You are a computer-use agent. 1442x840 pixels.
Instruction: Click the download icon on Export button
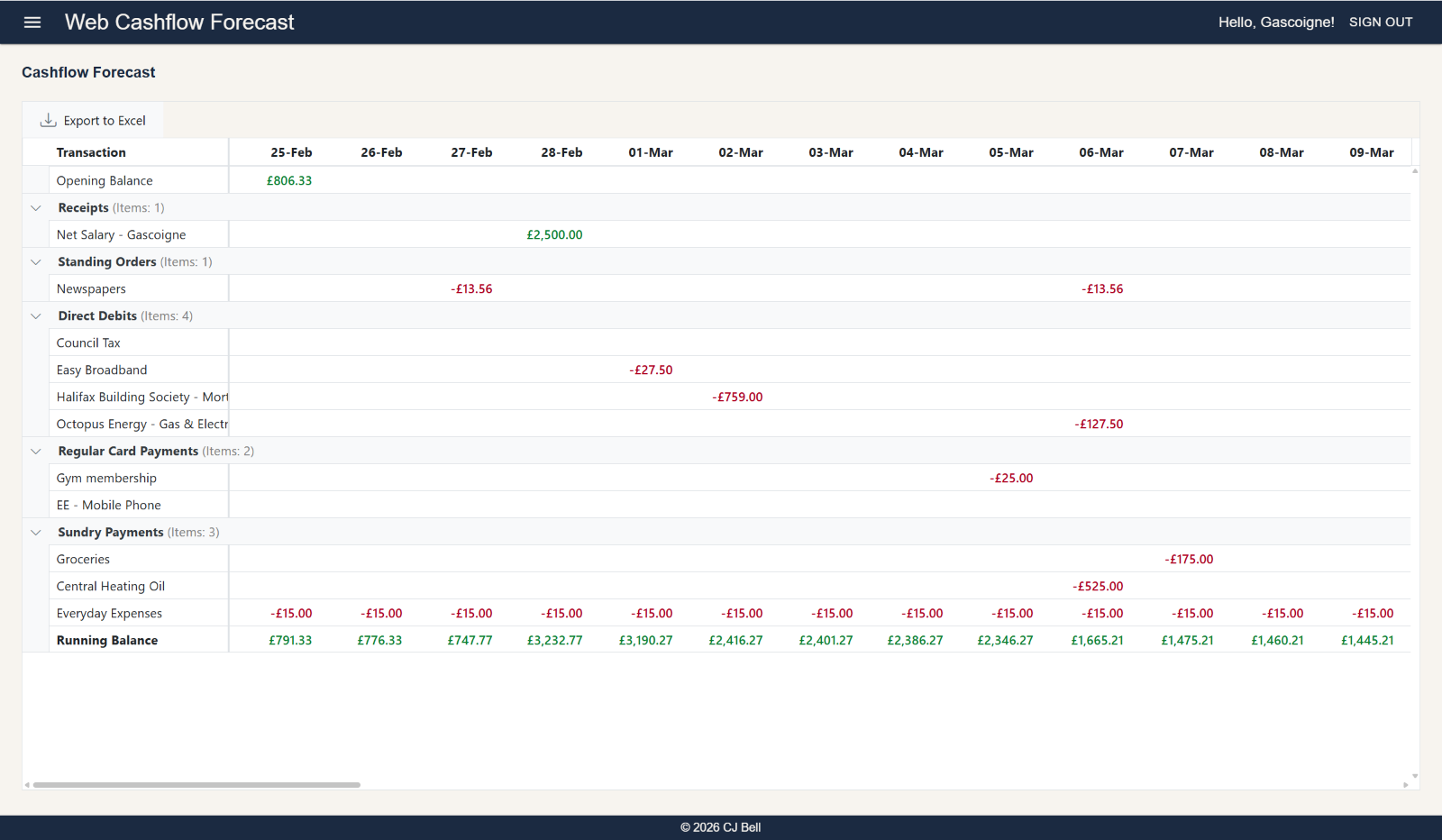click(x=47, y=119)
